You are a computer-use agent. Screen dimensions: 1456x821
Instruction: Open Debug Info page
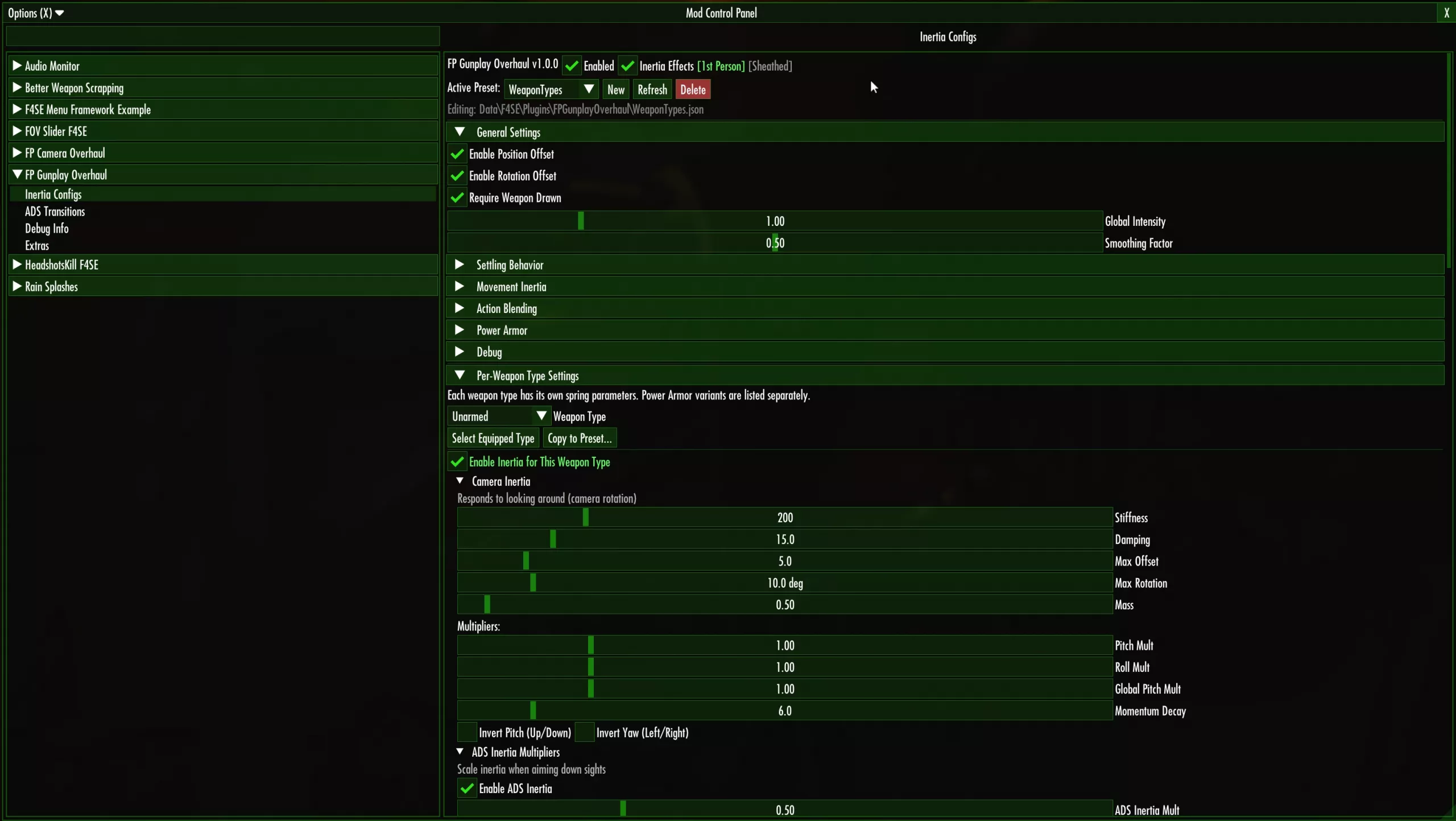coord(47,229)
